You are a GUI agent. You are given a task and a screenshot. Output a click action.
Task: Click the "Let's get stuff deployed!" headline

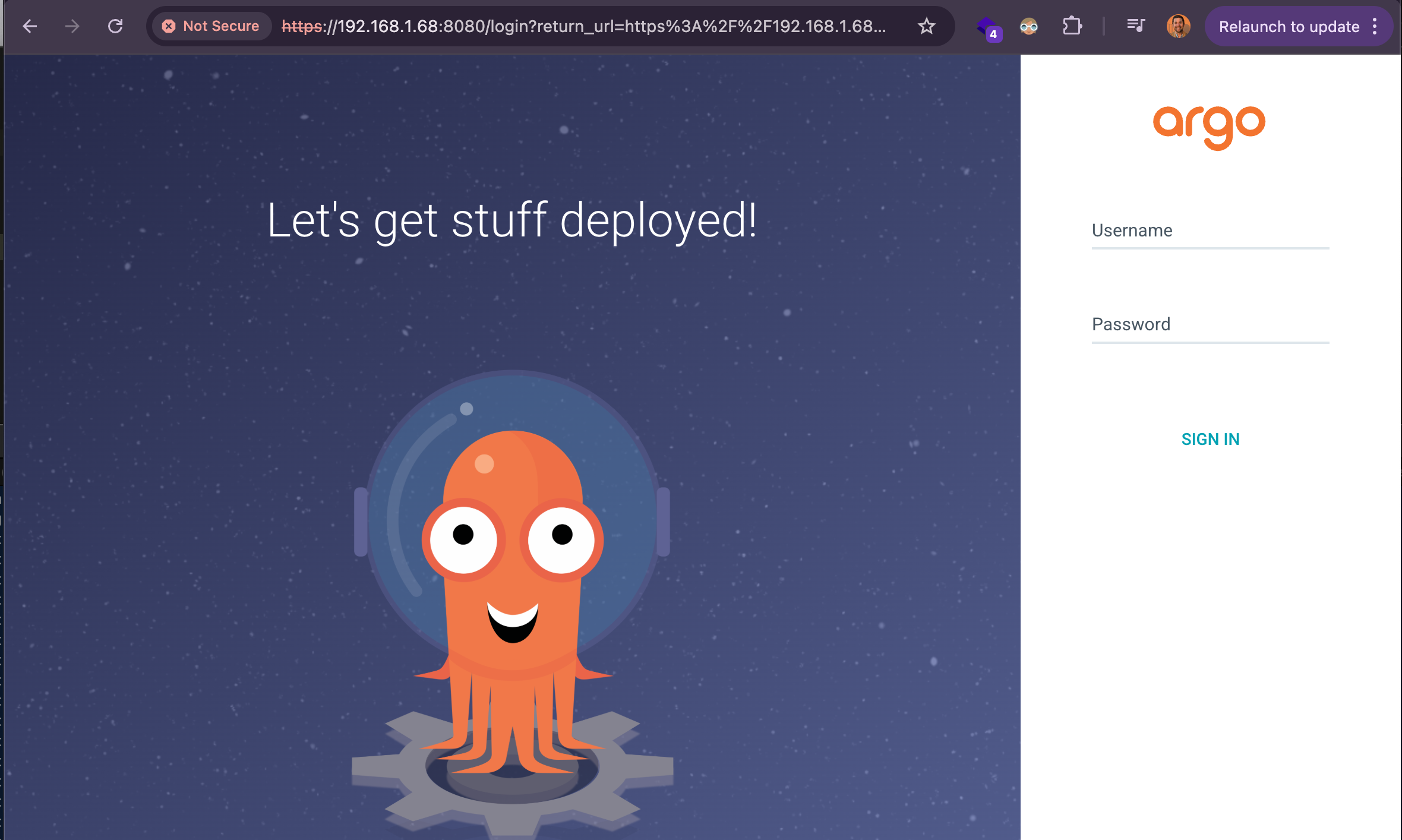tap(512, 220)
